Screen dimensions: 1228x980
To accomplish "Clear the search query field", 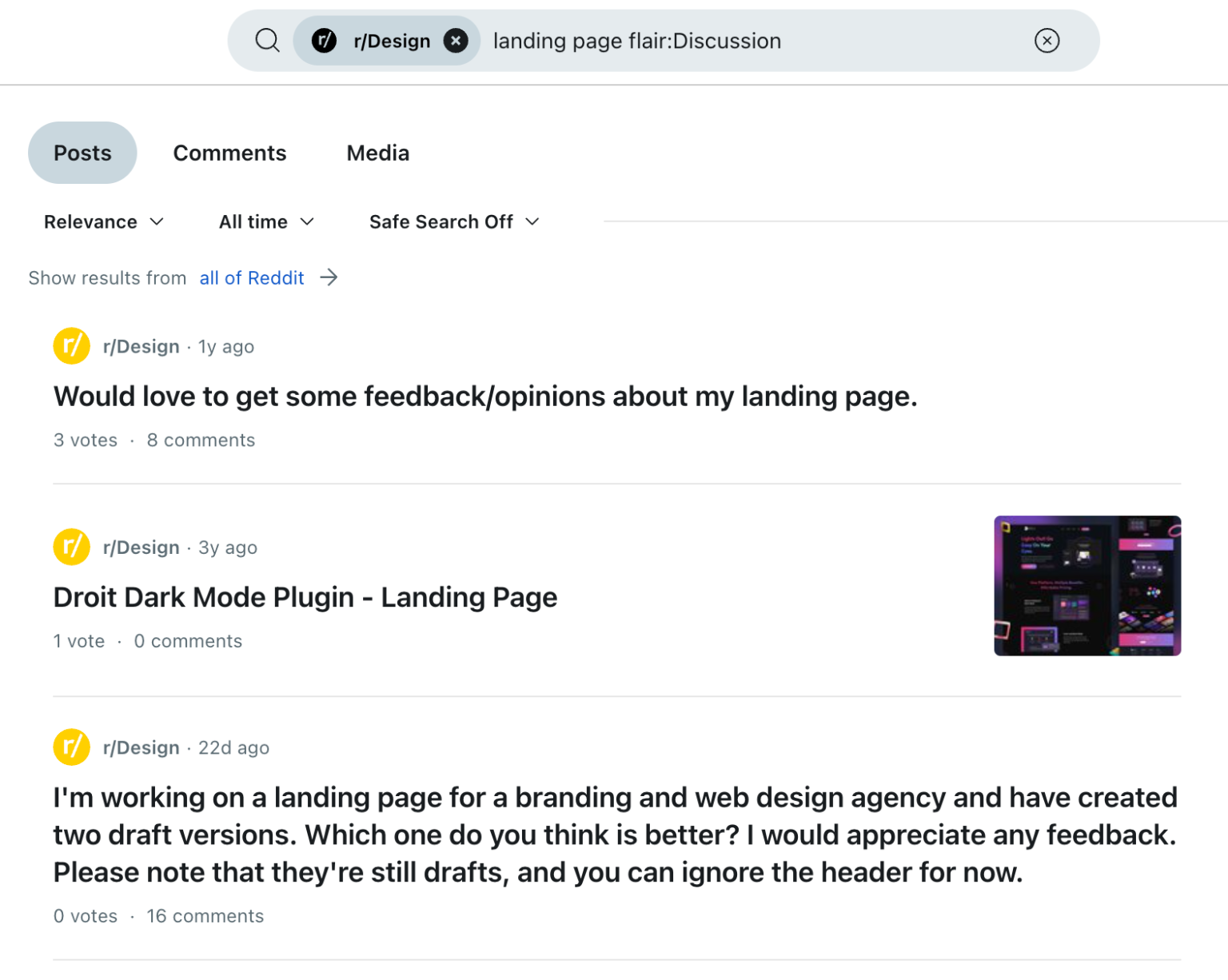I will (1047, 41).
